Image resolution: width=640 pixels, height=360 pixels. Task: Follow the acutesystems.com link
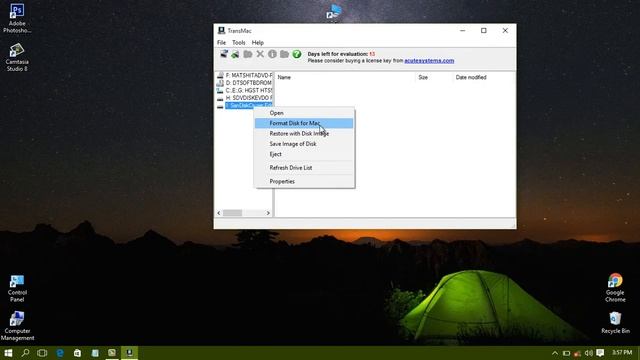point(429,60)
